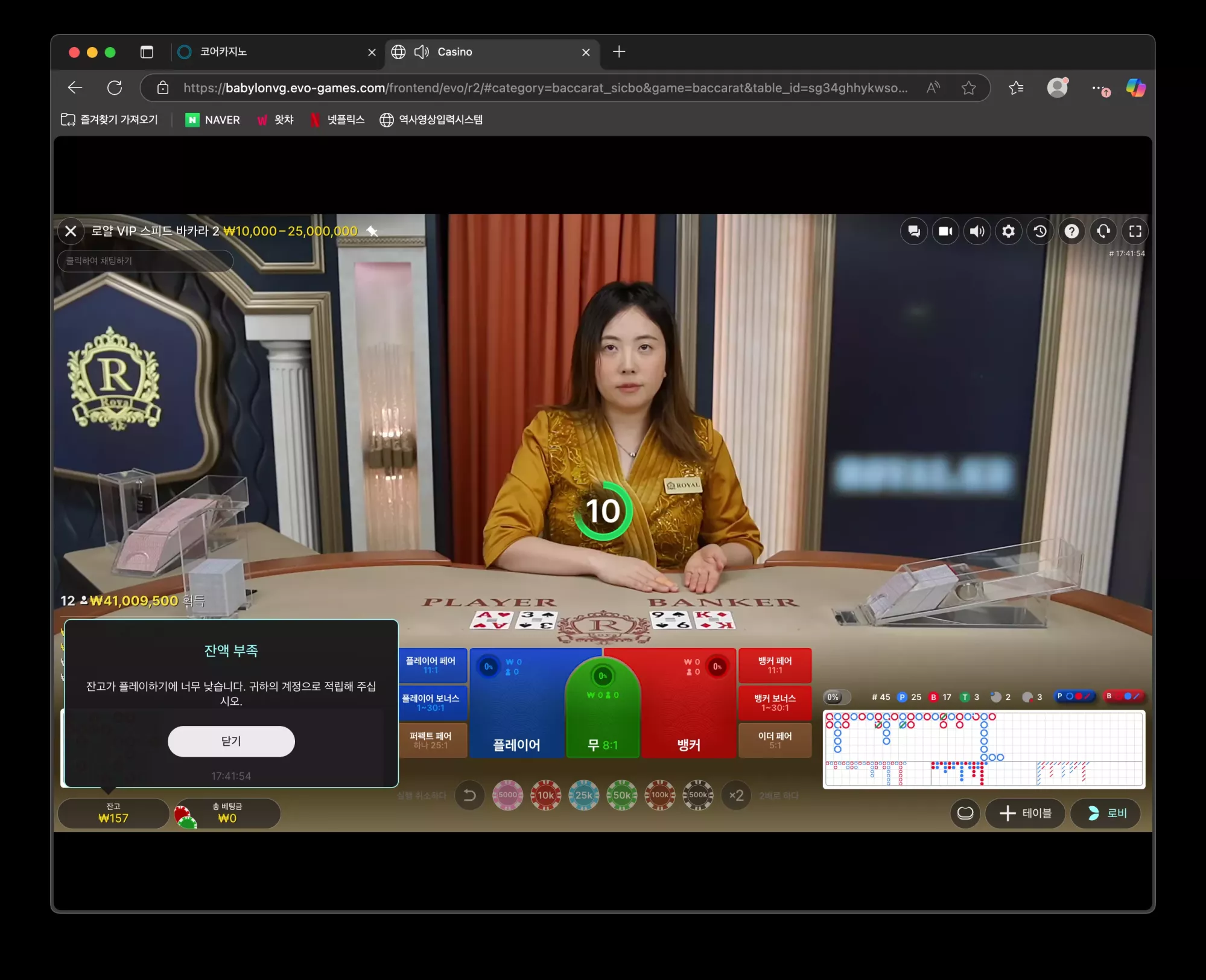
Task: Switch to the Casino browser tab
Action: (x=492, y=52)
